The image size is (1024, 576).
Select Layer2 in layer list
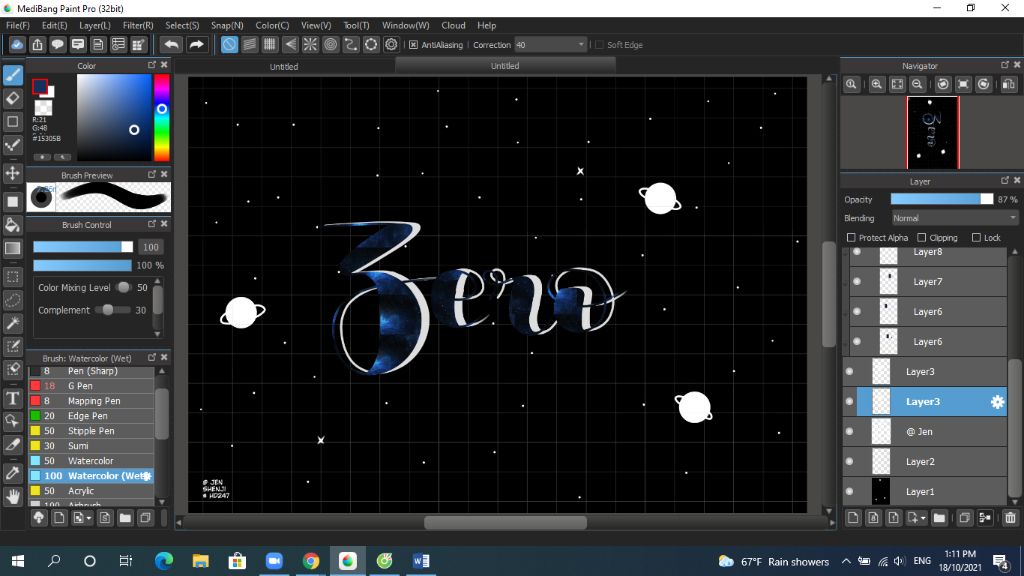925,461
